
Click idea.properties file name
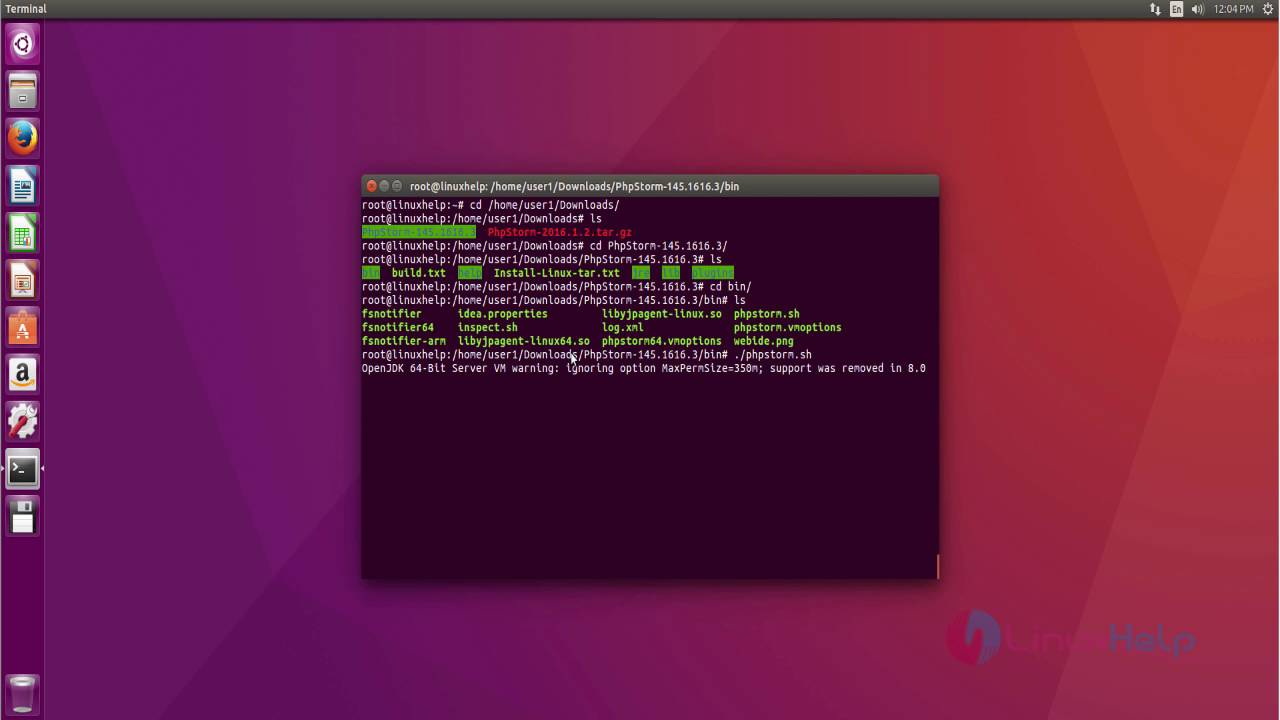tap(503, 314)
